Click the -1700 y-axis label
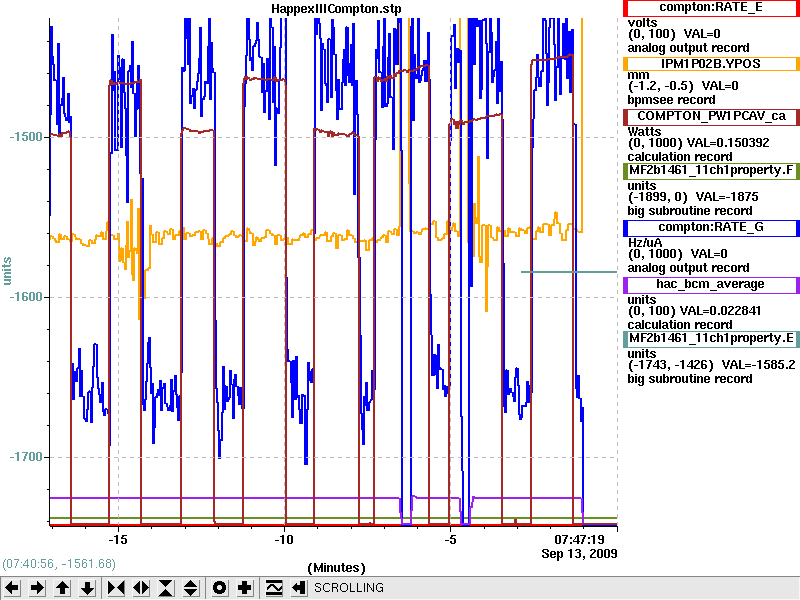800x600 pixels. [26, 457]
